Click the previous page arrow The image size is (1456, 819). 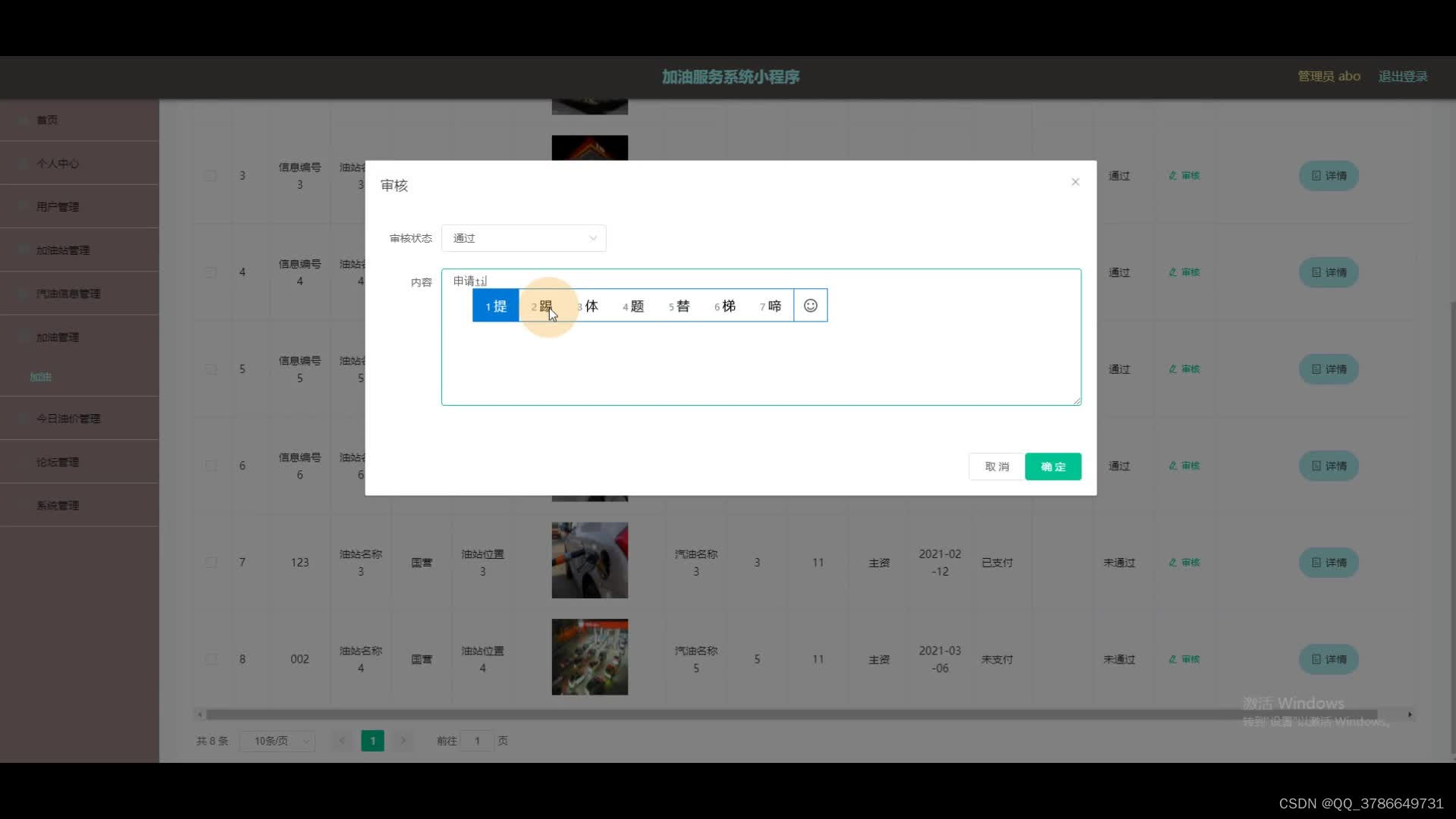342,741
